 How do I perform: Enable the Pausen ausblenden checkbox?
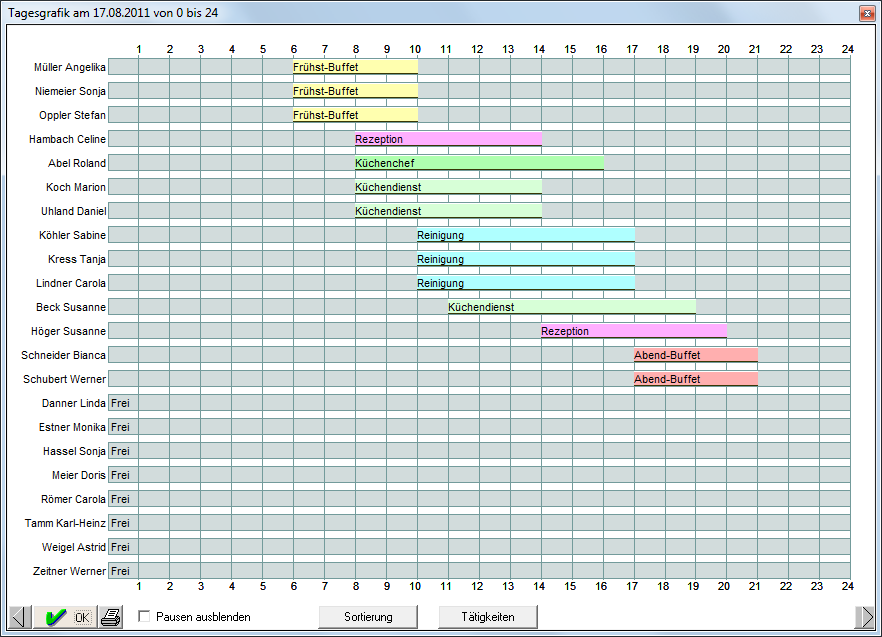144,617
